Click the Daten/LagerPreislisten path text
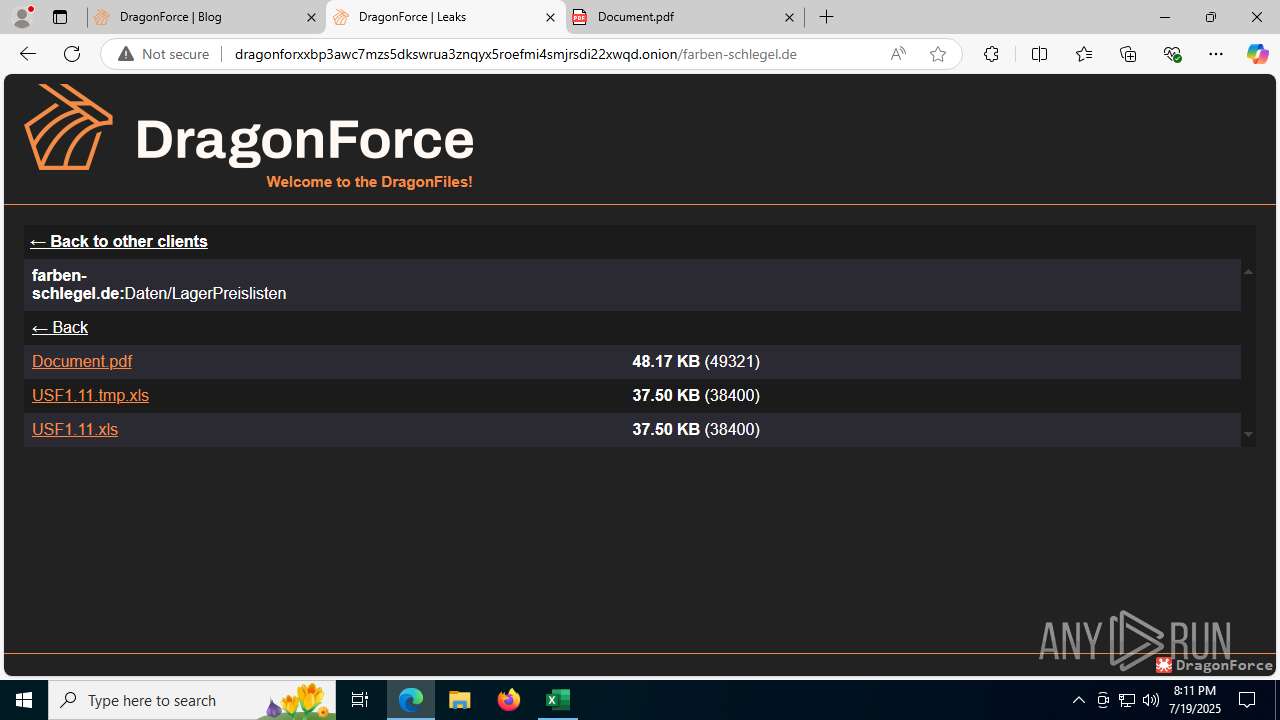The height and width of the screenshot is (720, 1280). (x=205, y=293)
